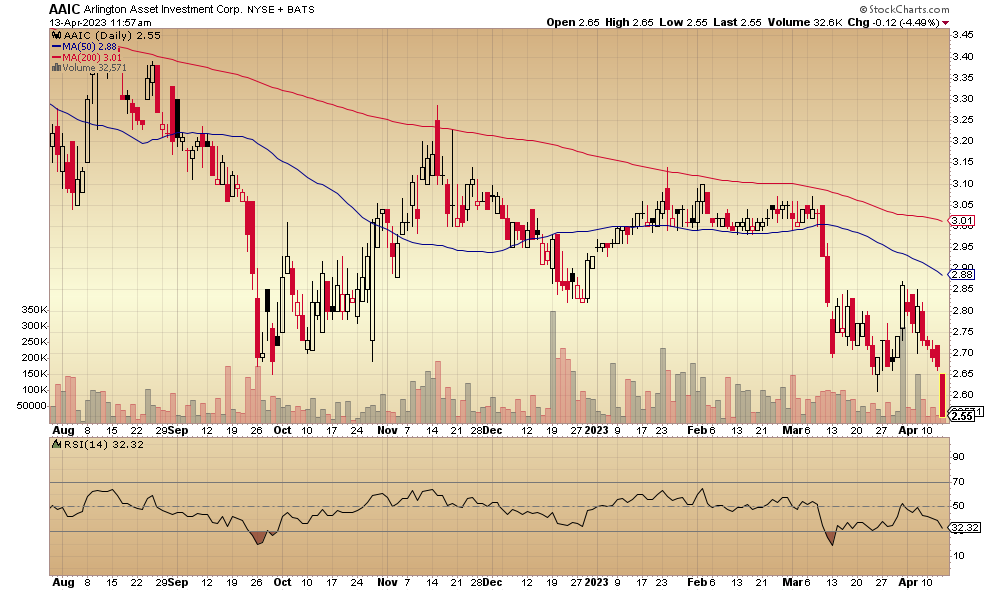Select the red MA(200) legend line swatch
Screen dimensions: 990x591
point(56,57)
